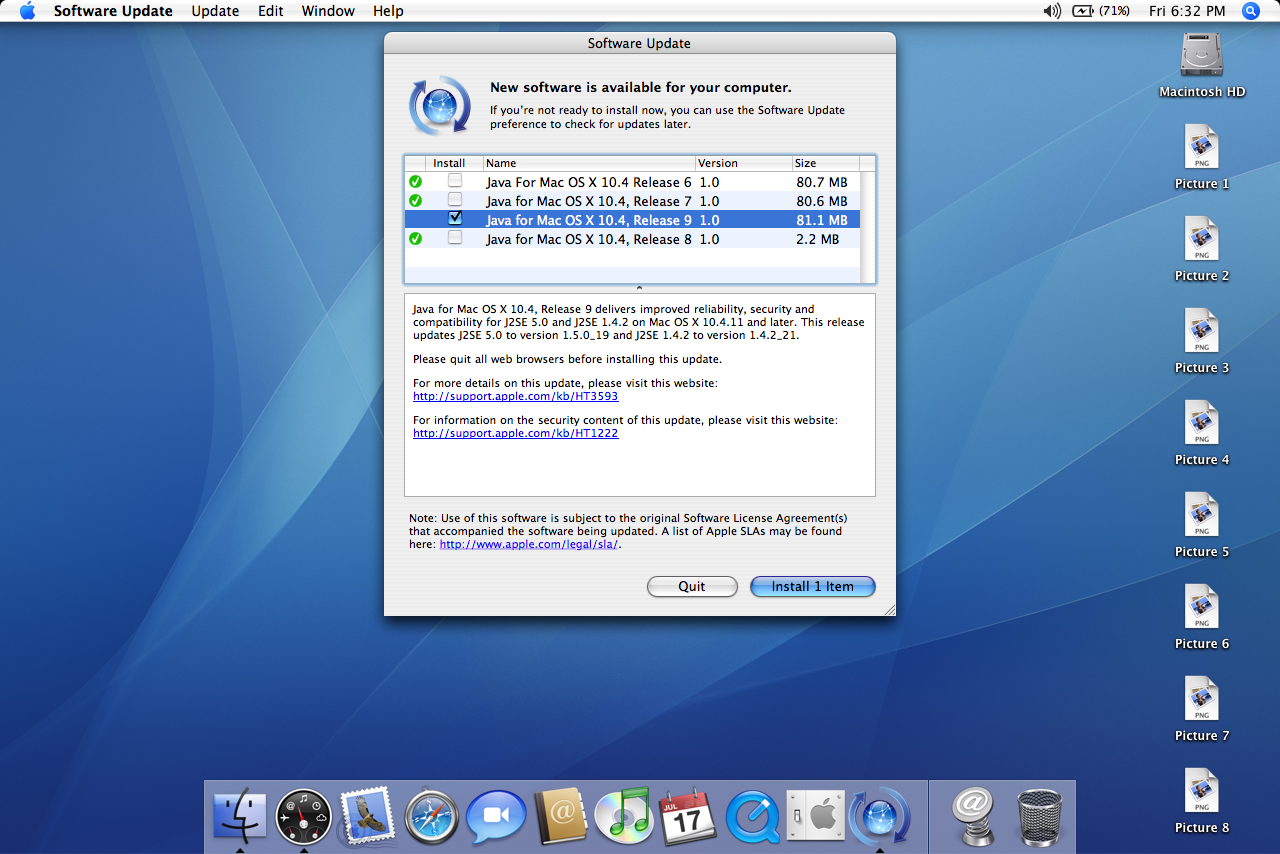Open the www.apple.com/legal/sla/ link
1280x854 pixels.
pos(529,544)
